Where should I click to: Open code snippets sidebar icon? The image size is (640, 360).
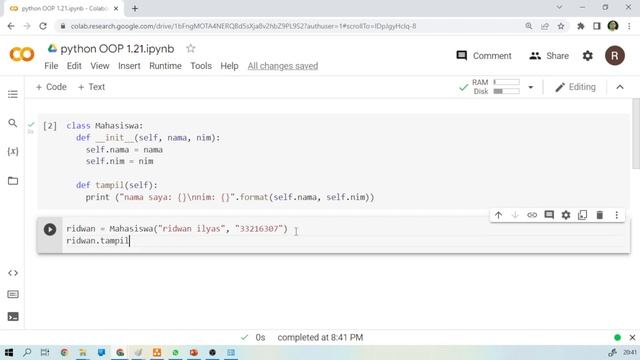pyautogui.click(x=13, y=273)
